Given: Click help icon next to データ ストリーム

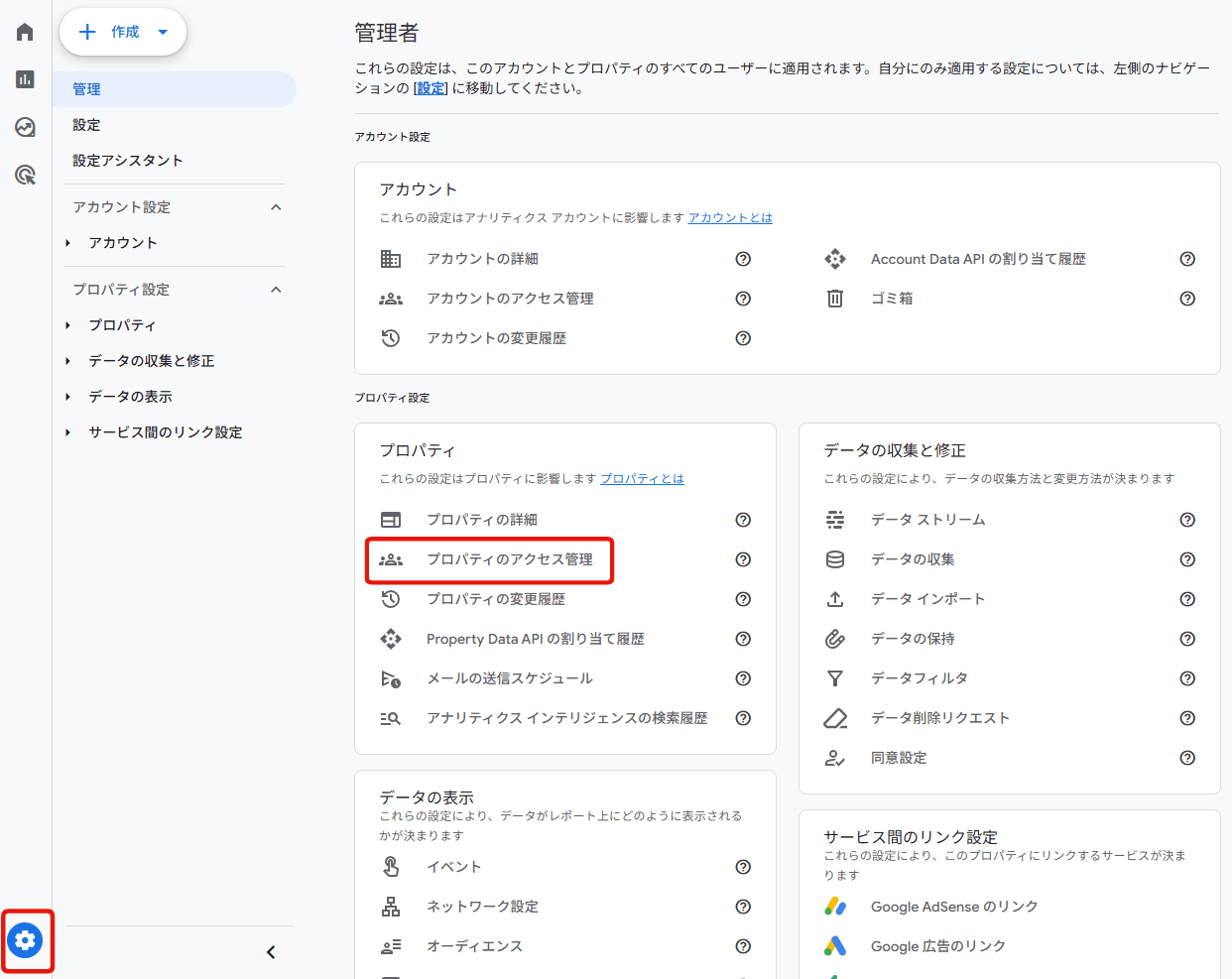Looking at the screenshot, I should [1186, 520].
